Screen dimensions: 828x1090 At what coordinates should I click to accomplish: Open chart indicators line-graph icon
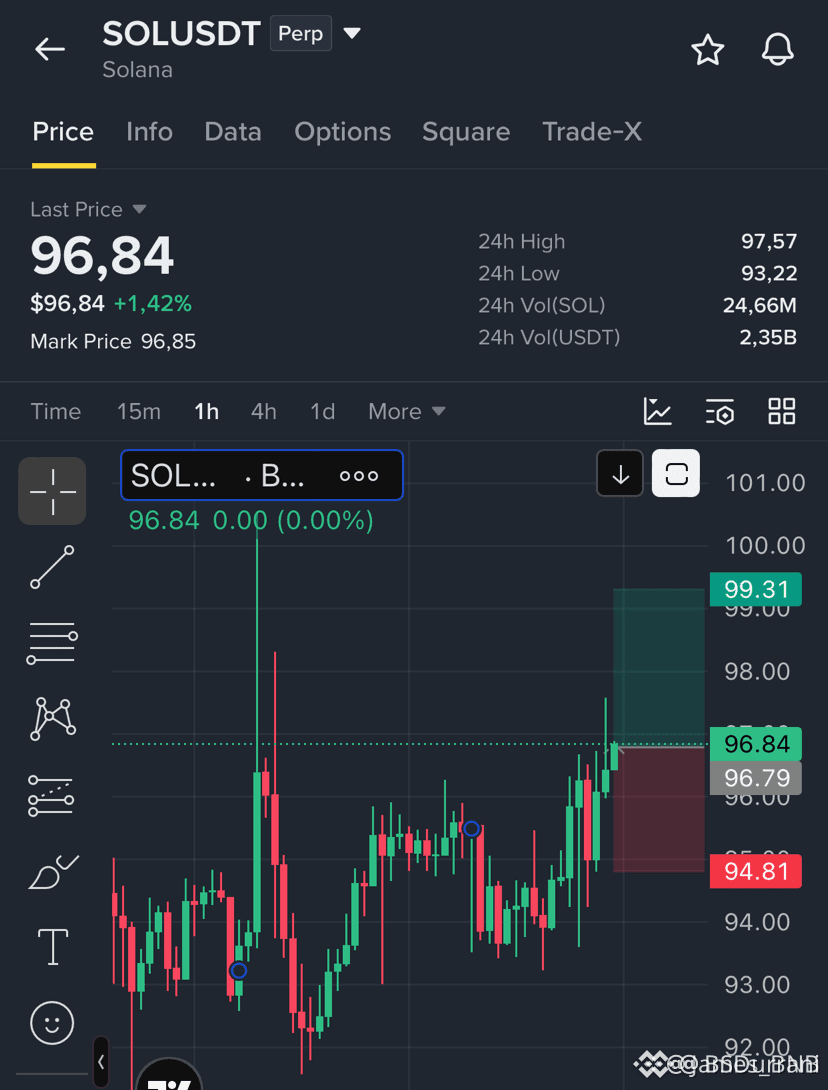[x=658, y=412]
